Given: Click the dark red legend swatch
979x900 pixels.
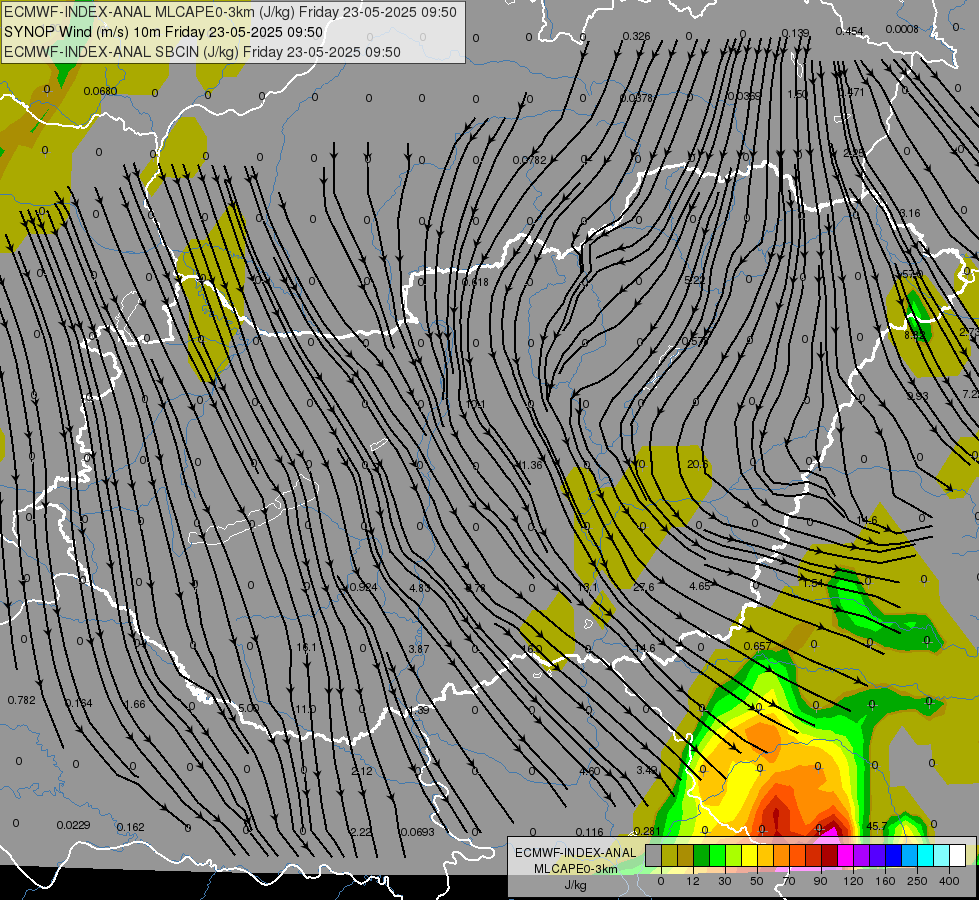Looking at the screenshot, I should coord(829,855).
